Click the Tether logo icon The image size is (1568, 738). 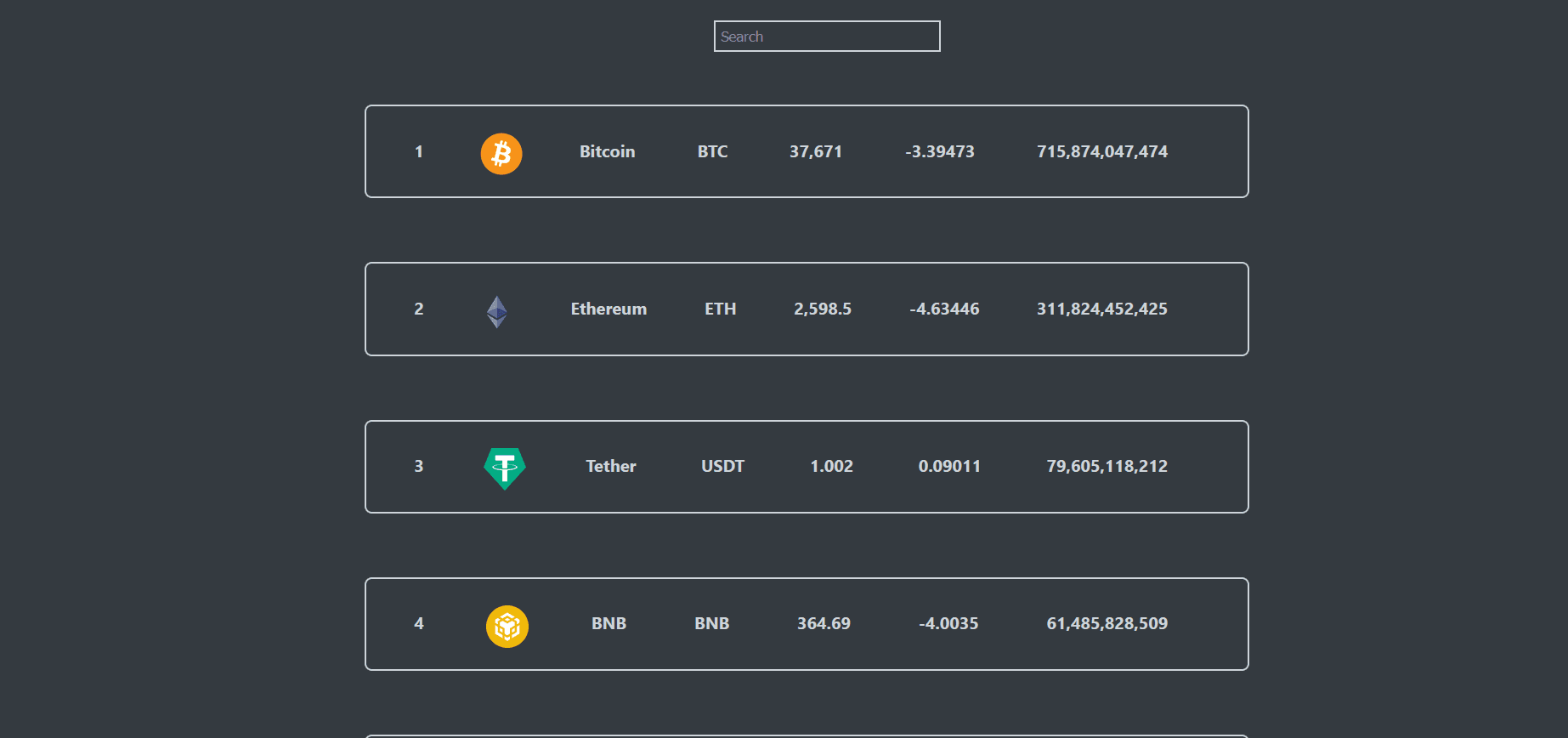[505, 468]
